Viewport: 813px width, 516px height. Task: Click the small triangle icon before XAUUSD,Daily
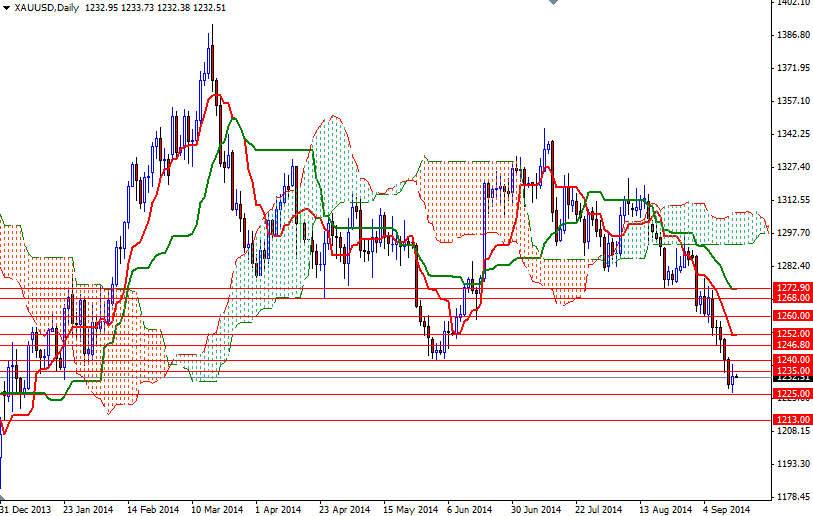[x=5, y=8]
